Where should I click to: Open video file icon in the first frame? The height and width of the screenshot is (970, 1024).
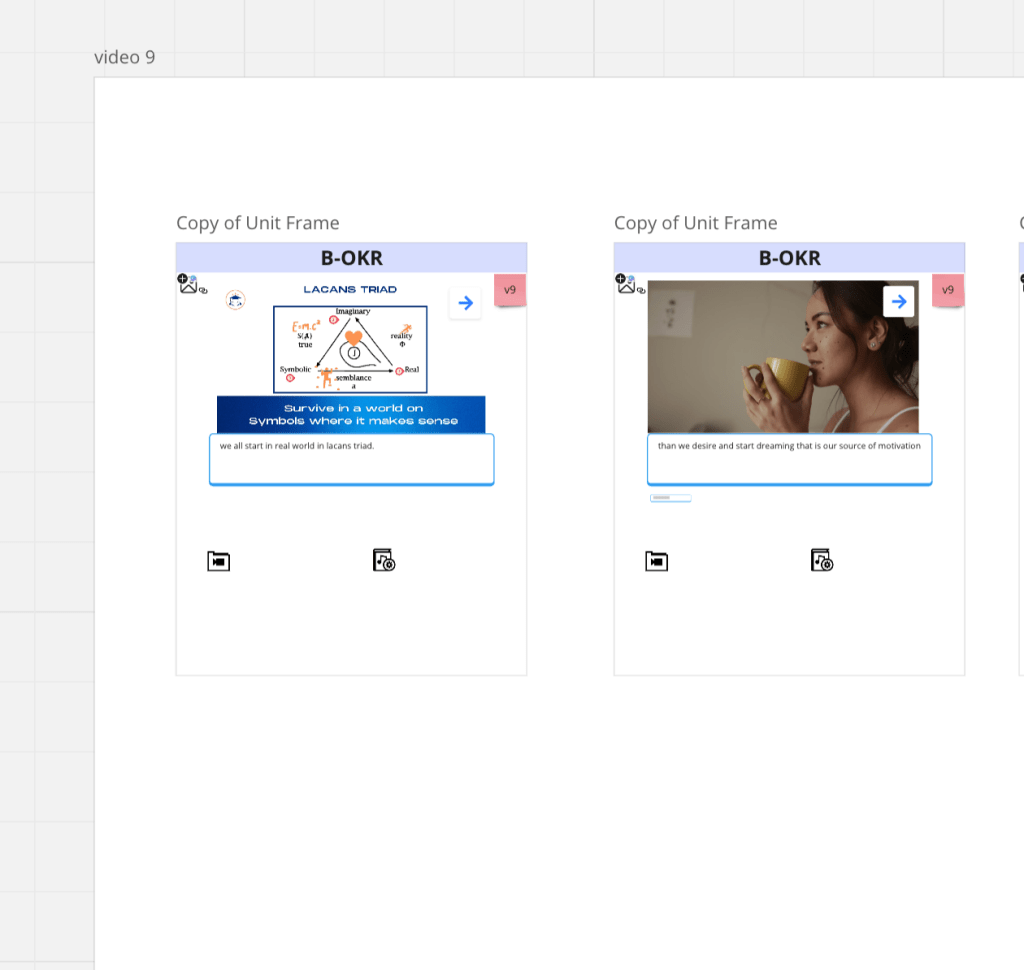218,561
